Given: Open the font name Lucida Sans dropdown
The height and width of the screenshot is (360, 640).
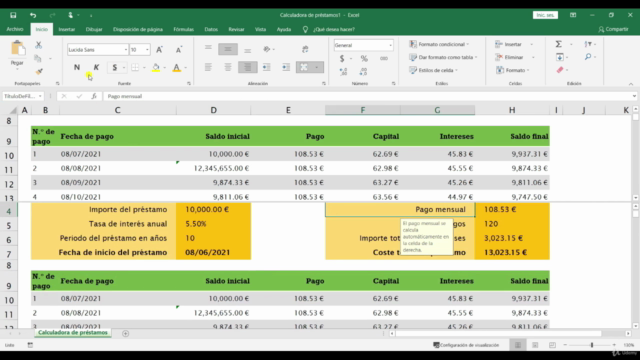Looking at the screenshot, I should [x=125, y=49].
